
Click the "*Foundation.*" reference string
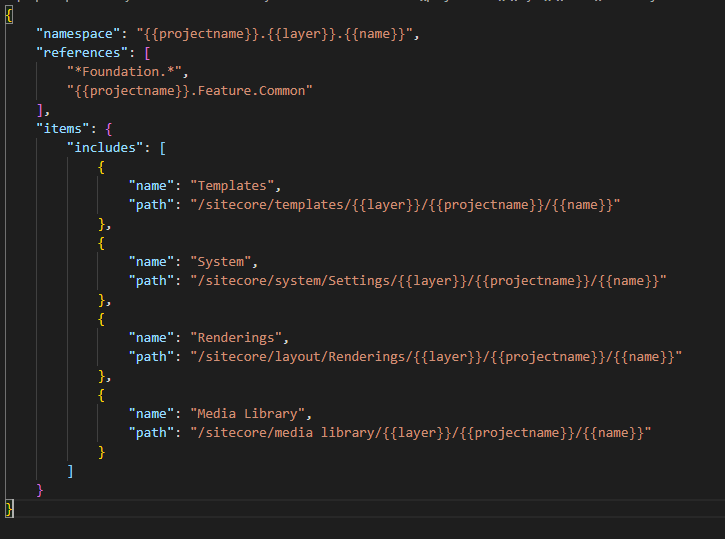click(x=124, y=72)
